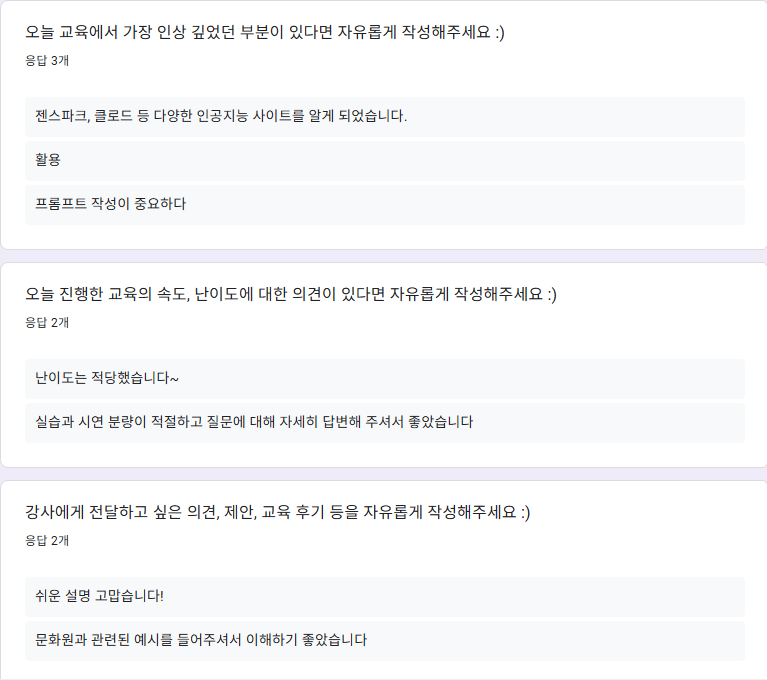Click the ':)' smiley ending the 인상 깊었던 question
The image size is (767, 680).
[497, 33]
